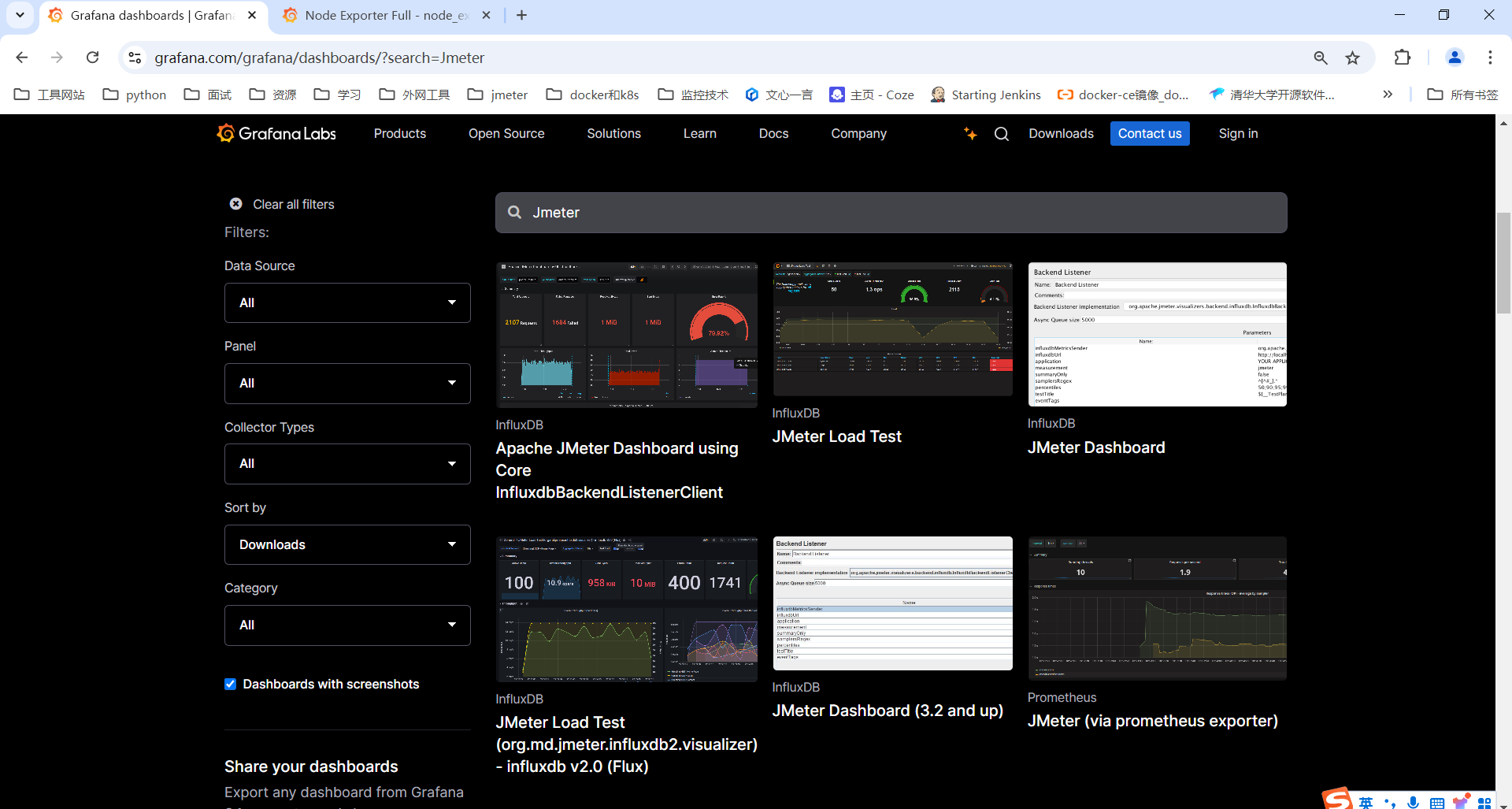Expand the Data Source dropdown
Image resolution: width=1512 pixels, height=809 pixels.
pos(347,302)
